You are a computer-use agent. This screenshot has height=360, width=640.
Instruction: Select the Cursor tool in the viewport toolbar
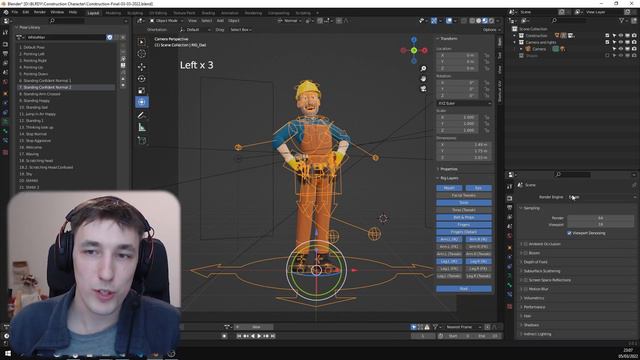(x=142, y=53)
